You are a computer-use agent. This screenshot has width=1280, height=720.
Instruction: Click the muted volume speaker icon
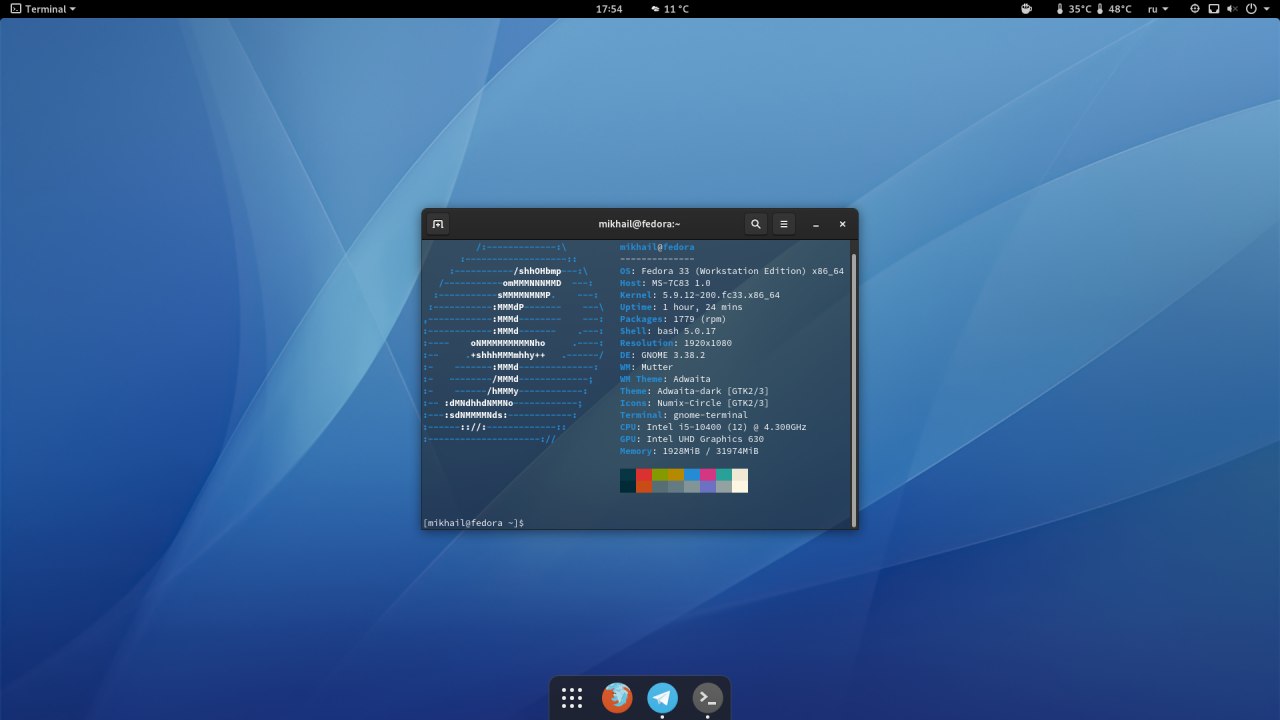tap(1232, 8)
